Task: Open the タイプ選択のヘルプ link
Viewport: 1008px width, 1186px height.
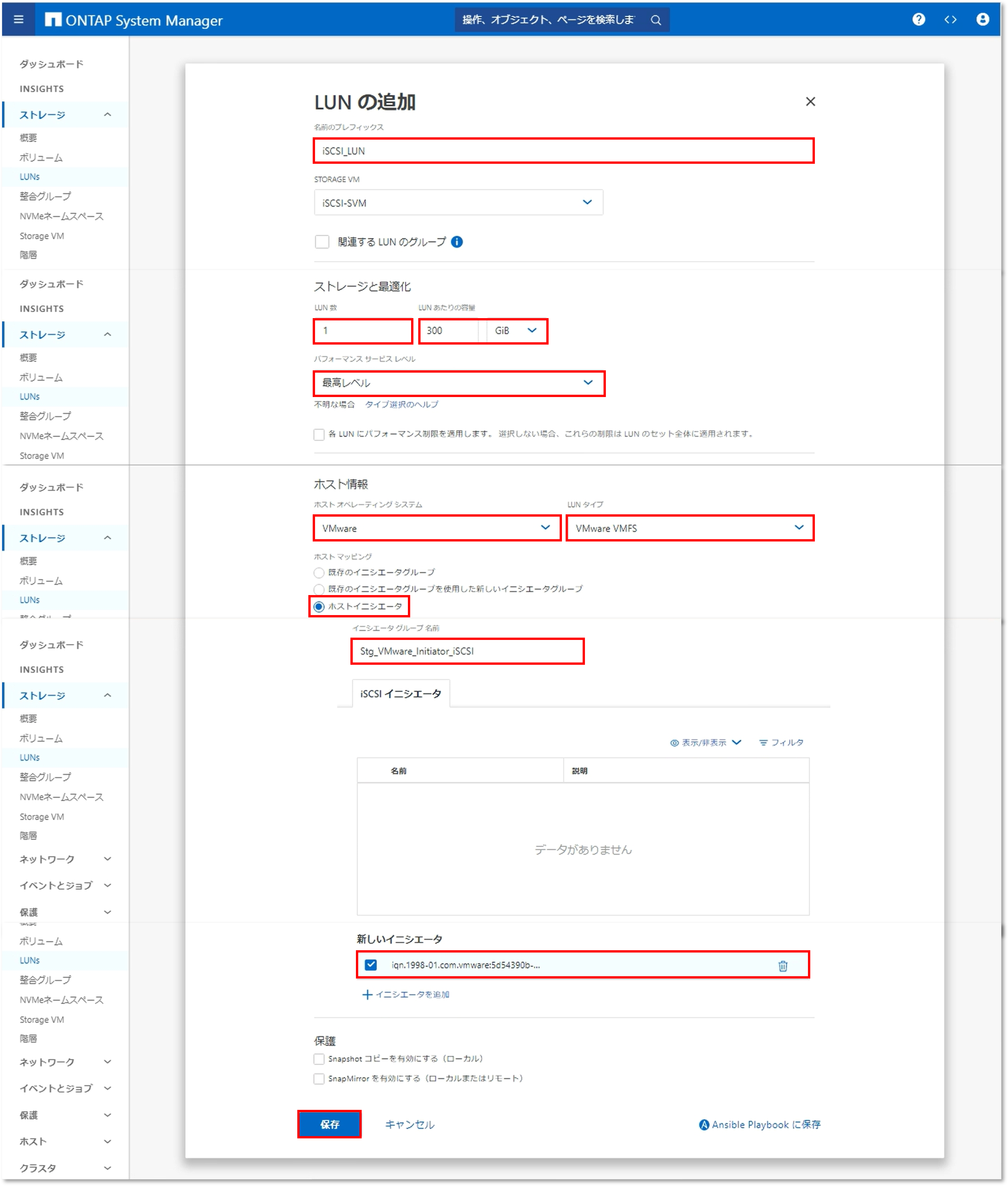Action: point(402,404)
